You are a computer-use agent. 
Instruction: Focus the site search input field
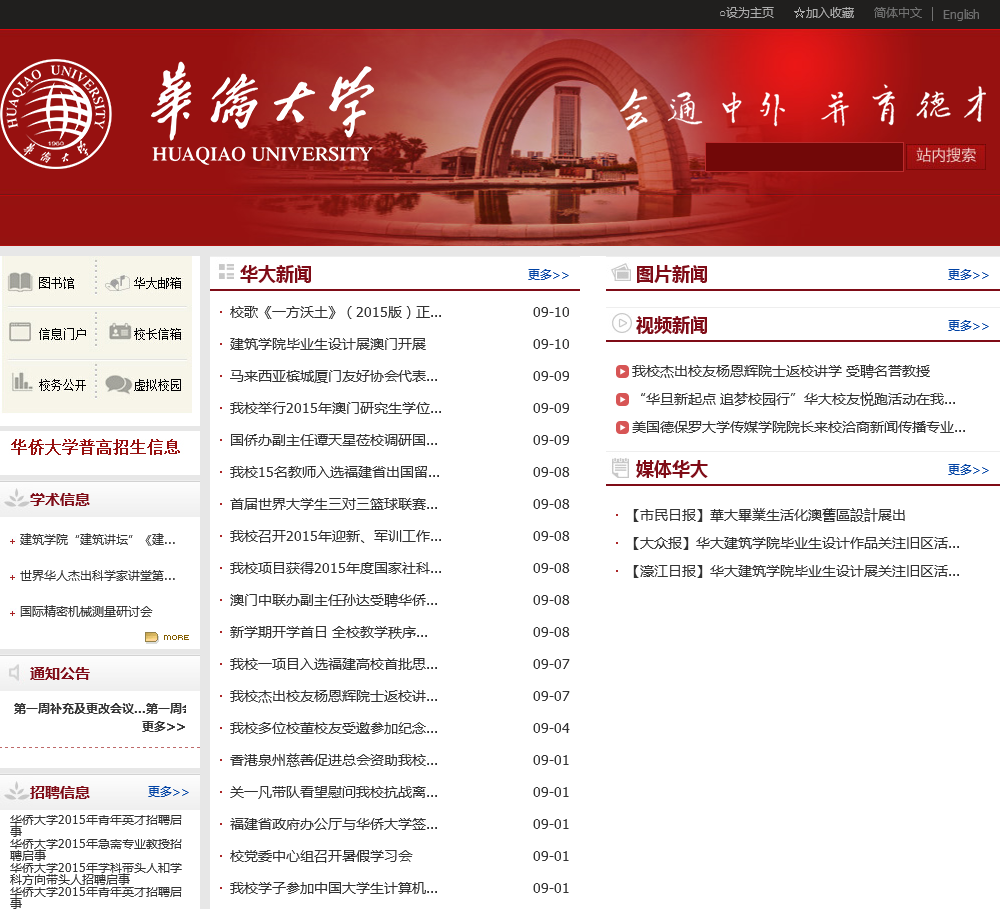tap(804, 156)
